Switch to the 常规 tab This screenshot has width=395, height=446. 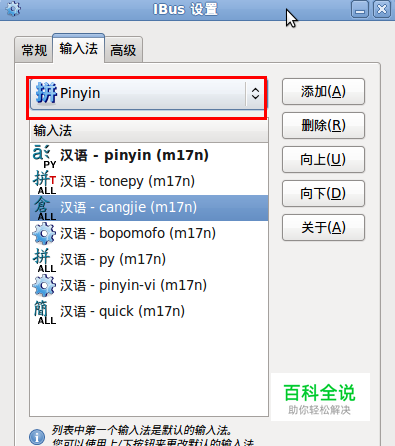click(x=34, y=50)
